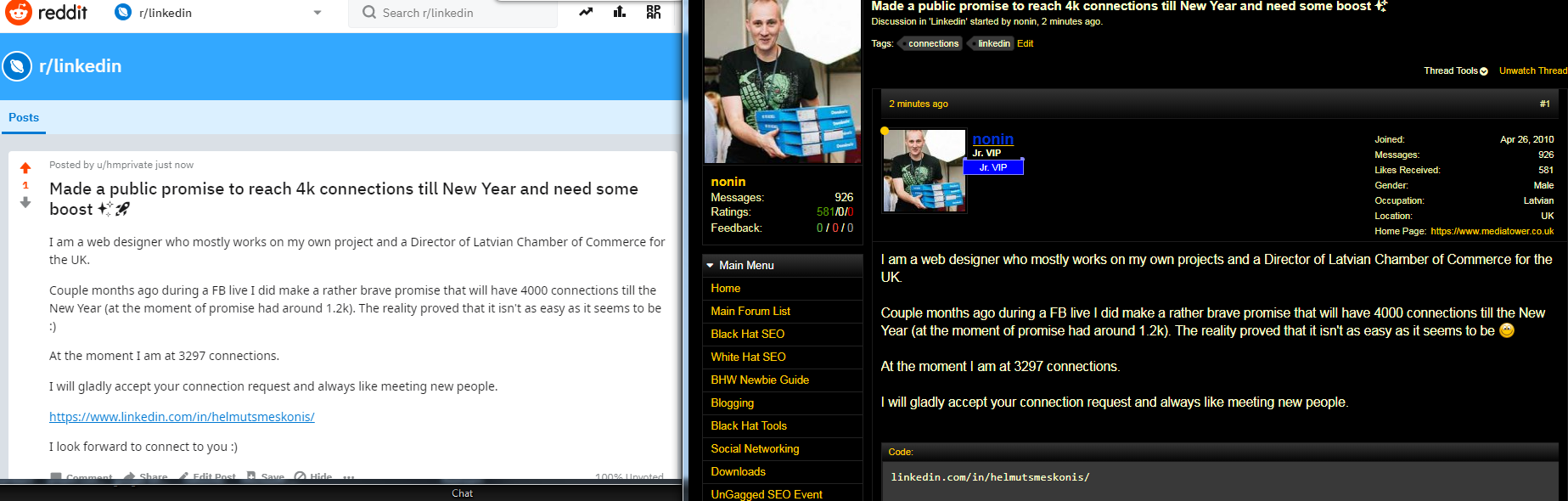This screenshot has height=501, width=1568.
Task: Open Black Hat SEO menu item
Action: pos(747,334)
